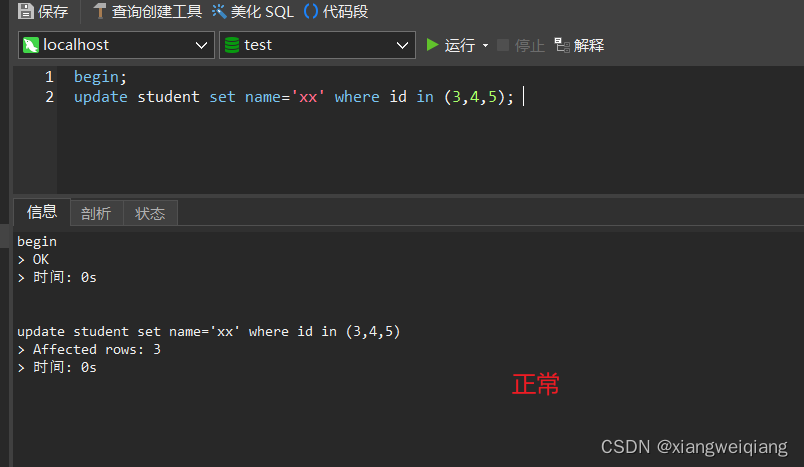Click the Beautify SQL (美化 SQL) button
Screen dimensions: 804x467
point(252,11)
